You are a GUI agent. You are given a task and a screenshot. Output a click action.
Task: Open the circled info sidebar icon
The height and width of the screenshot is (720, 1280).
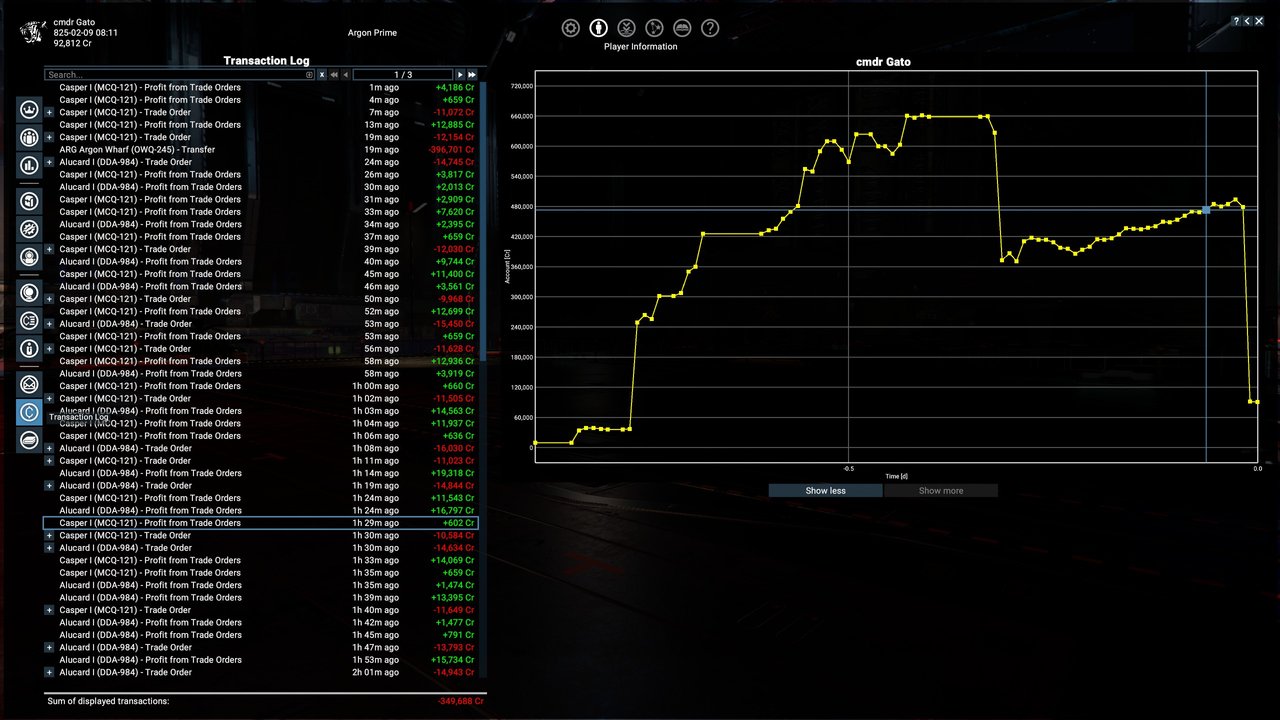click(29, 349)
